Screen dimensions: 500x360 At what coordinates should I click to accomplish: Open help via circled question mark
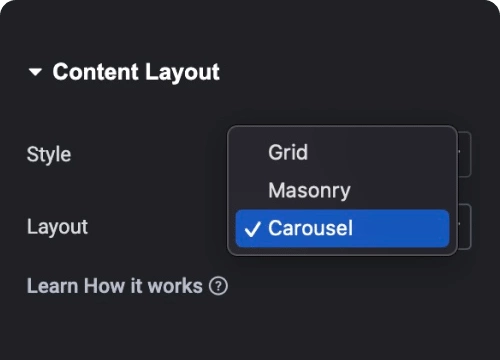point(218,286)
